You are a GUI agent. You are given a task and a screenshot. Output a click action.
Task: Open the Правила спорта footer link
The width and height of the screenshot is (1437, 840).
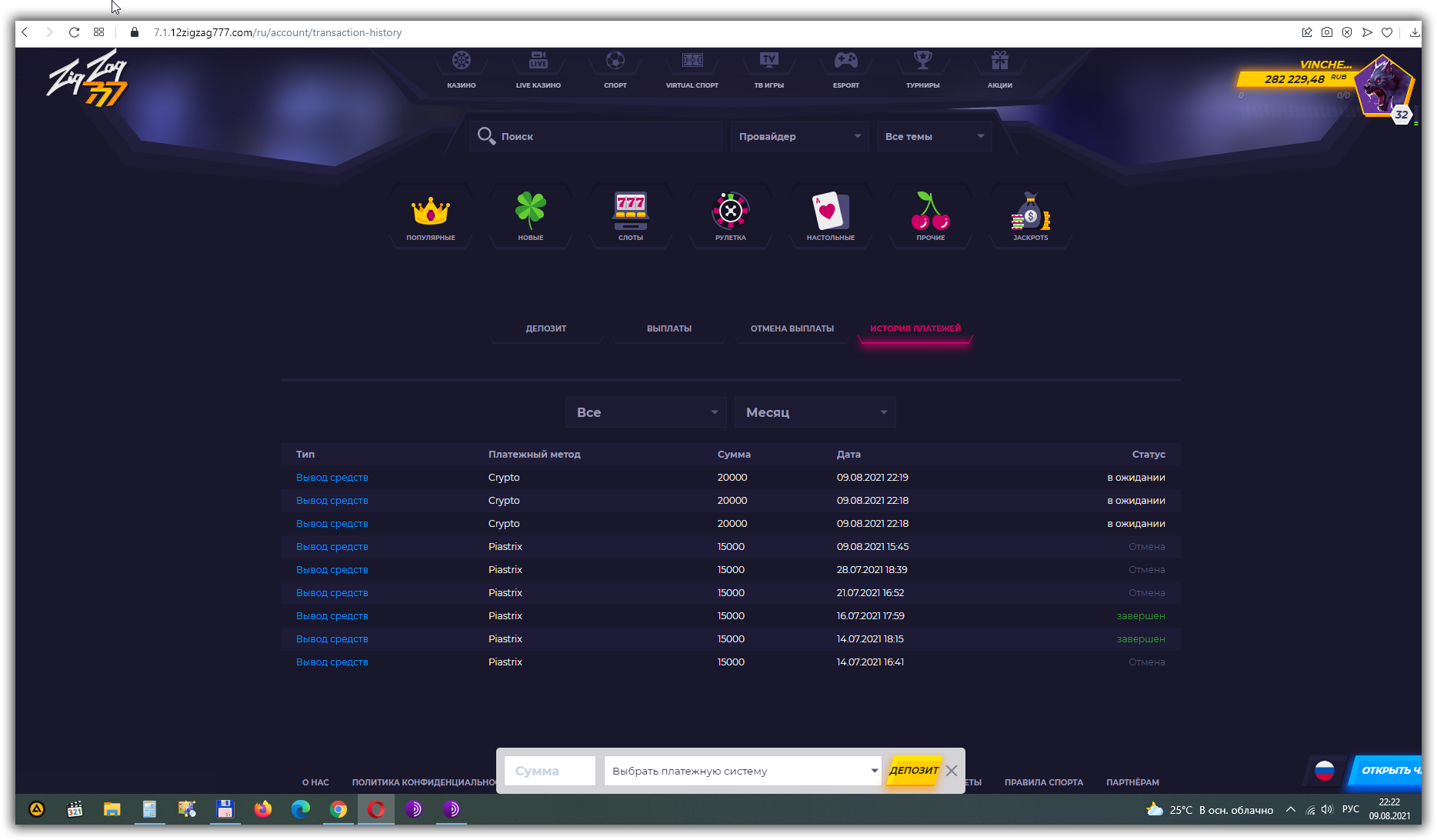pyautogui.click(x=1044, y=782)
